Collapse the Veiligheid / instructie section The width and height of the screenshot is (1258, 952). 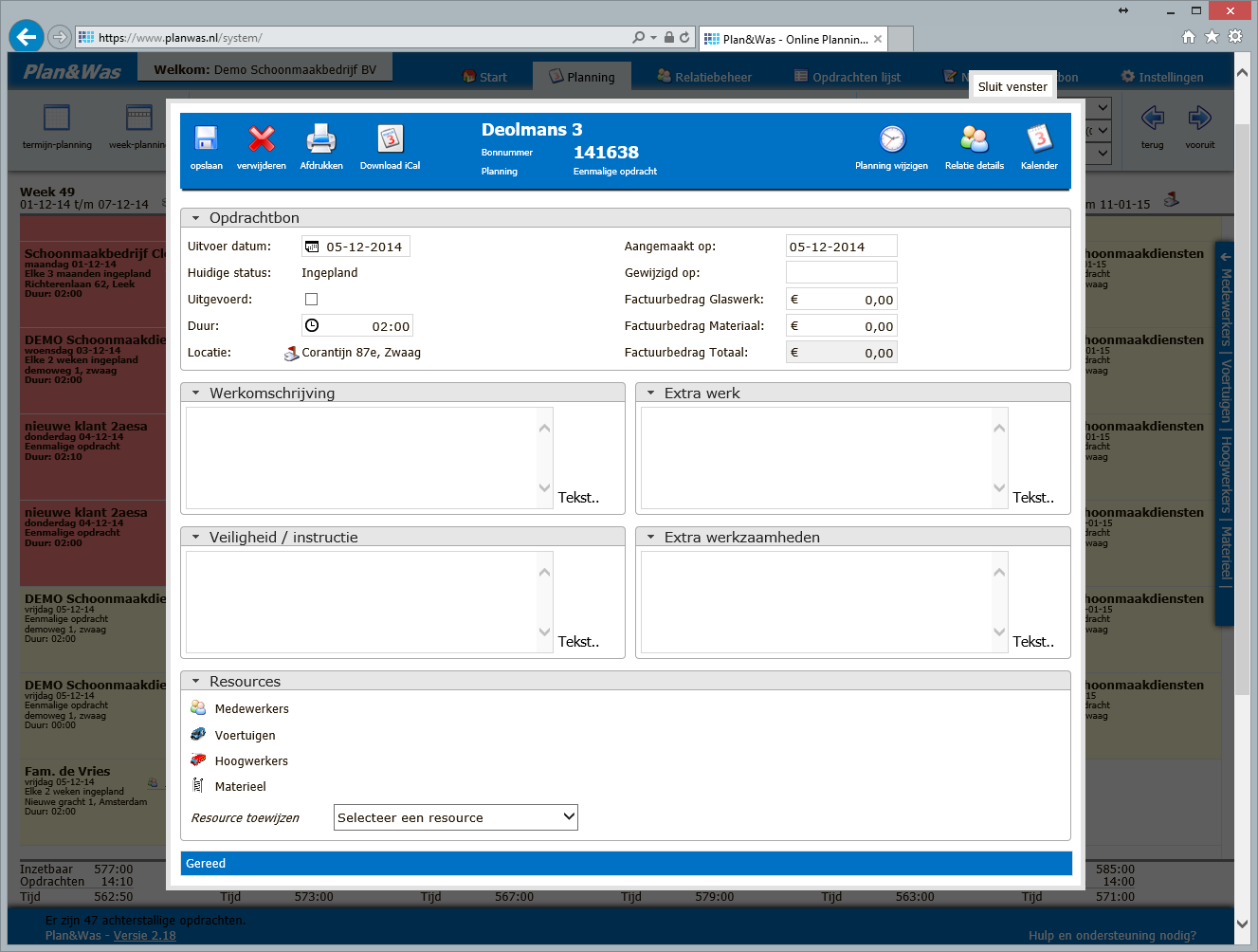(196, 537)
